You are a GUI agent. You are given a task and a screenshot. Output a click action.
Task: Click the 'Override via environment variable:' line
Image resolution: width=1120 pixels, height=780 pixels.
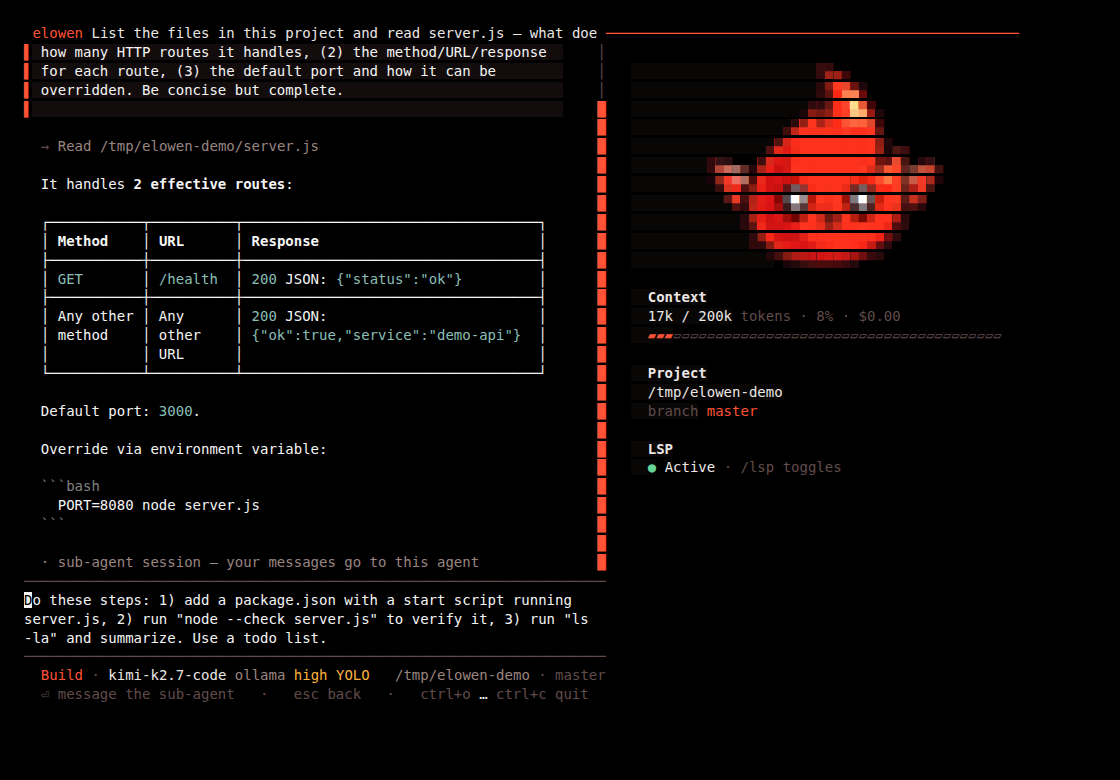coord(184,449)
